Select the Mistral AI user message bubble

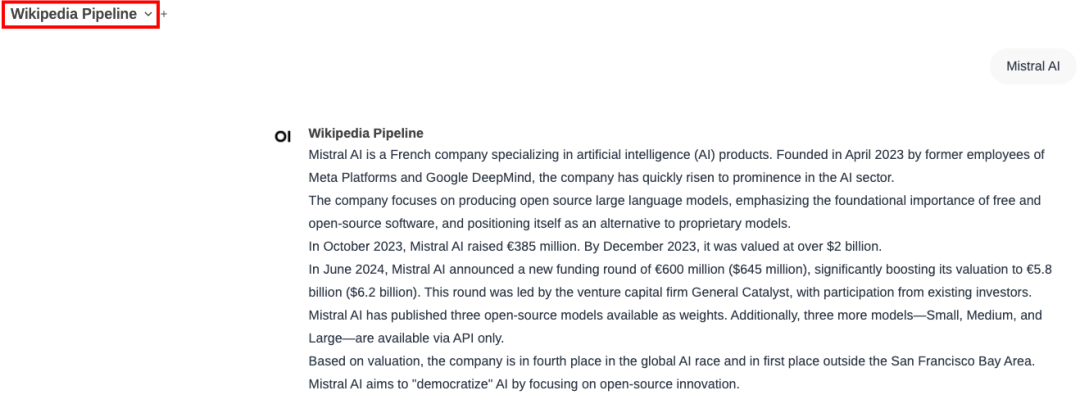click(x=1033, y=66)
